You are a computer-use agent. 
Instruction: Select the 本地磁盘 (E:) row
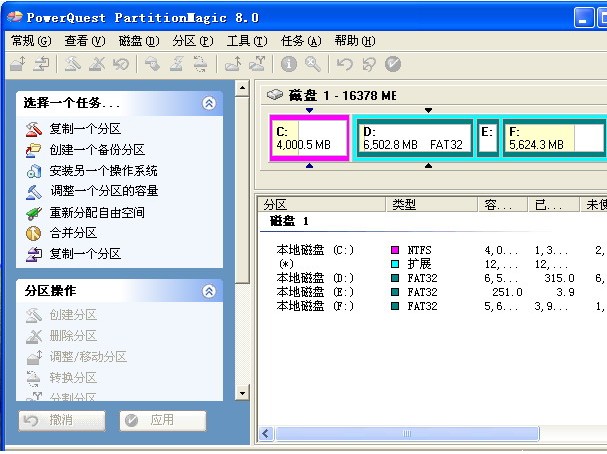point(432,292)
